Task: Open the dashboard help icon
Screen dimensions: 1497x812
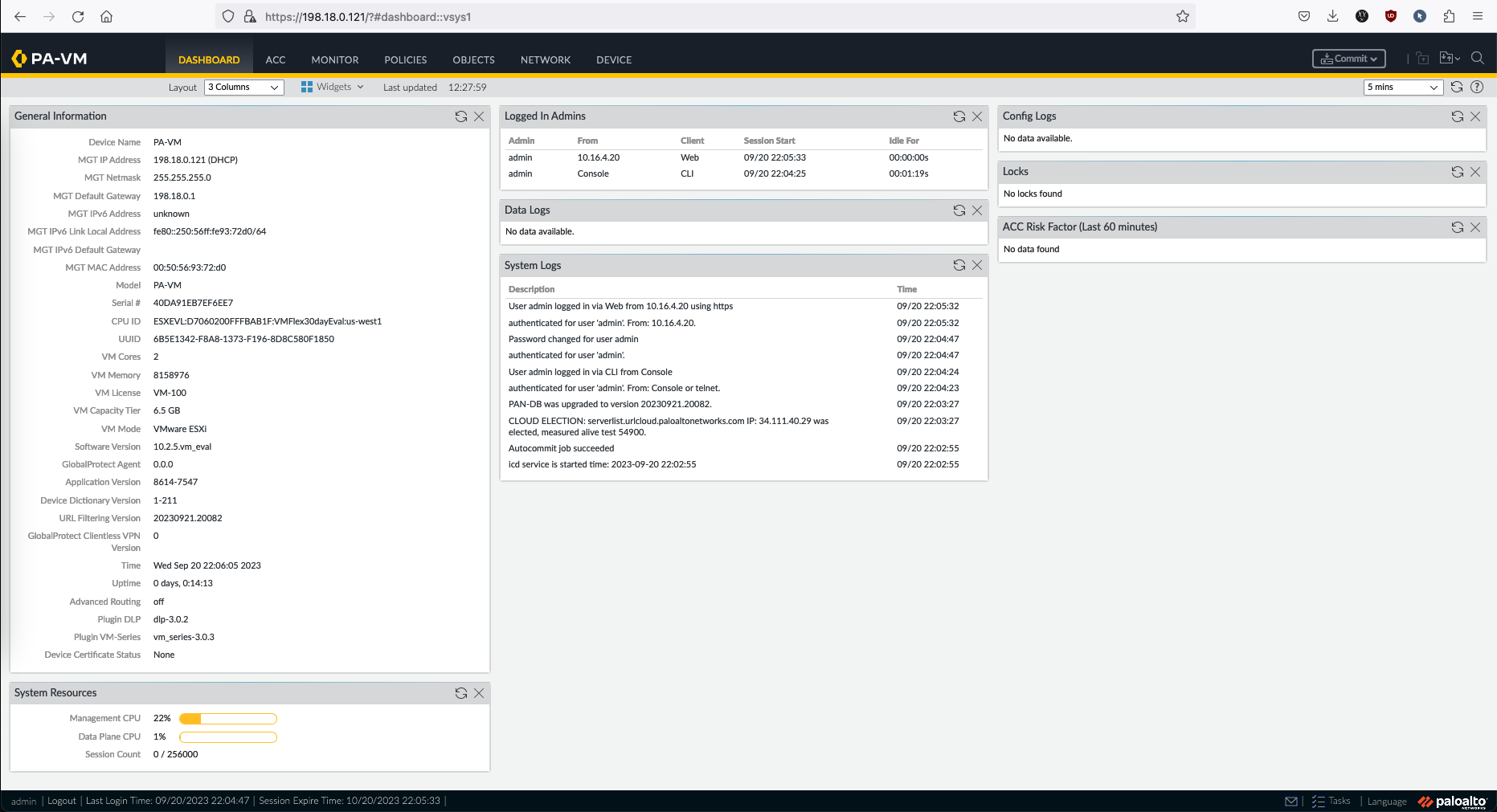Action: [x=1477, y=87]
